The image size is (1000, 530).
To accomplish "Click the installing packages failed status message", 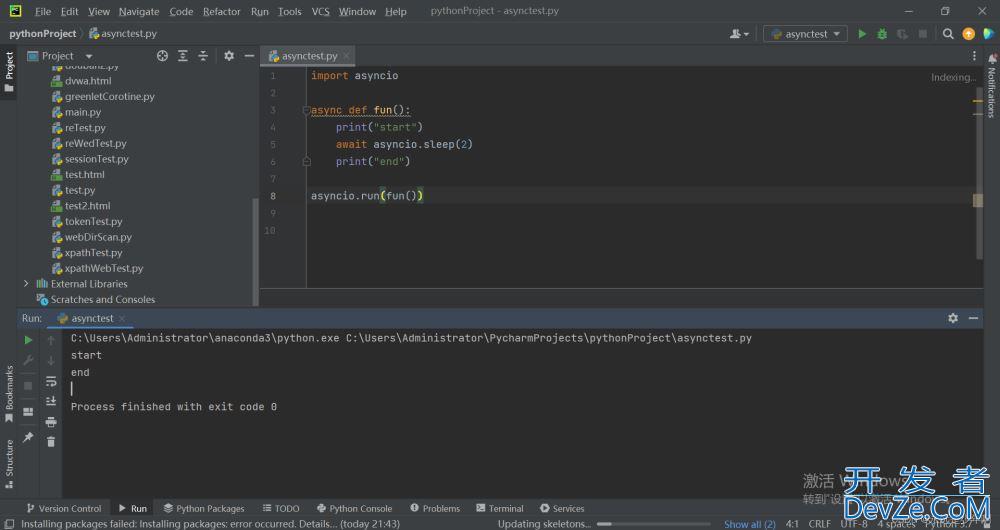I will click(x=210, y=524).
